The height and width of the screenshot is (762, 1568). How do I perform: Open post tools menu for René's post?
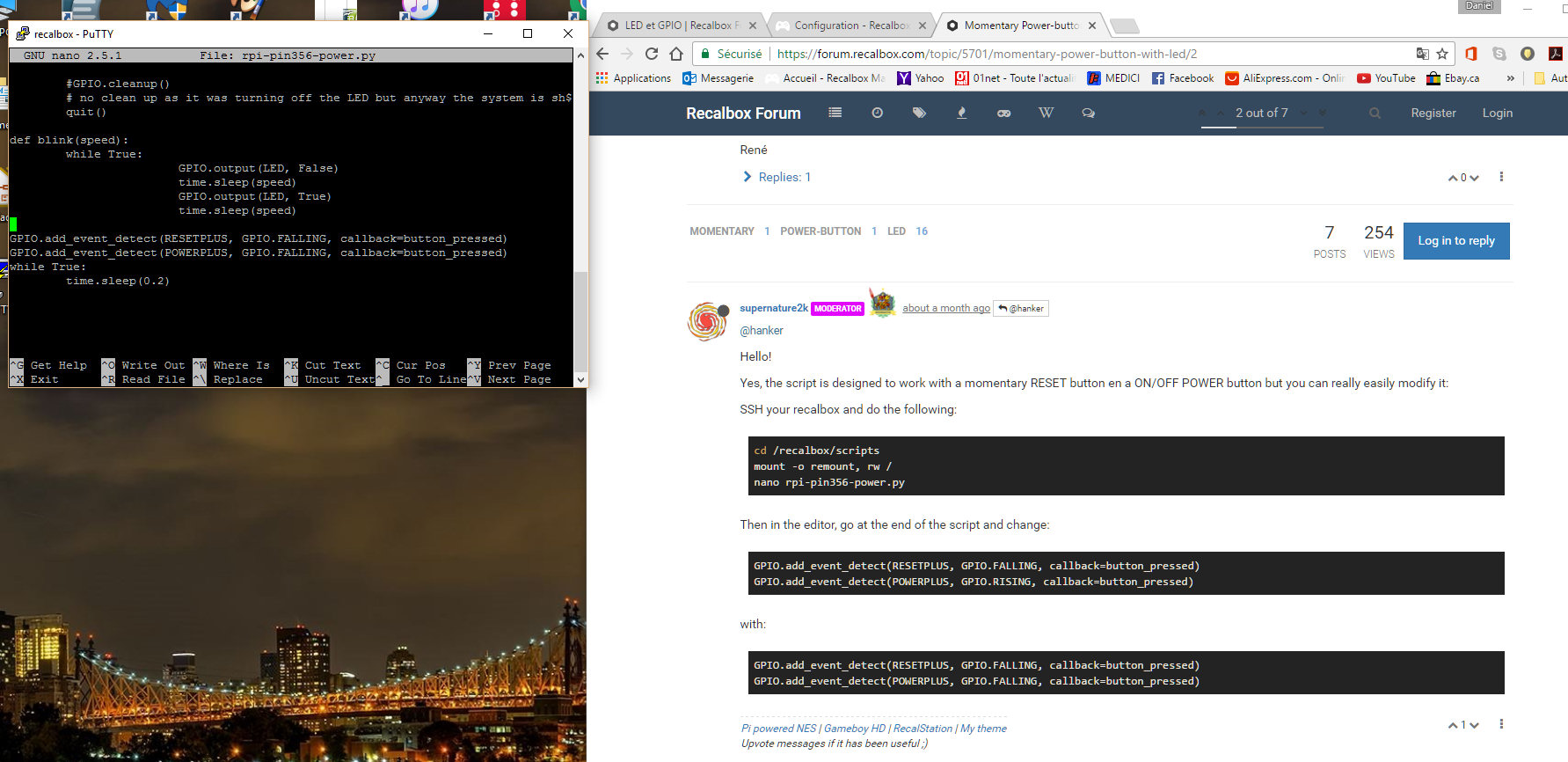pyautogui.click(x=1501, y=177)
